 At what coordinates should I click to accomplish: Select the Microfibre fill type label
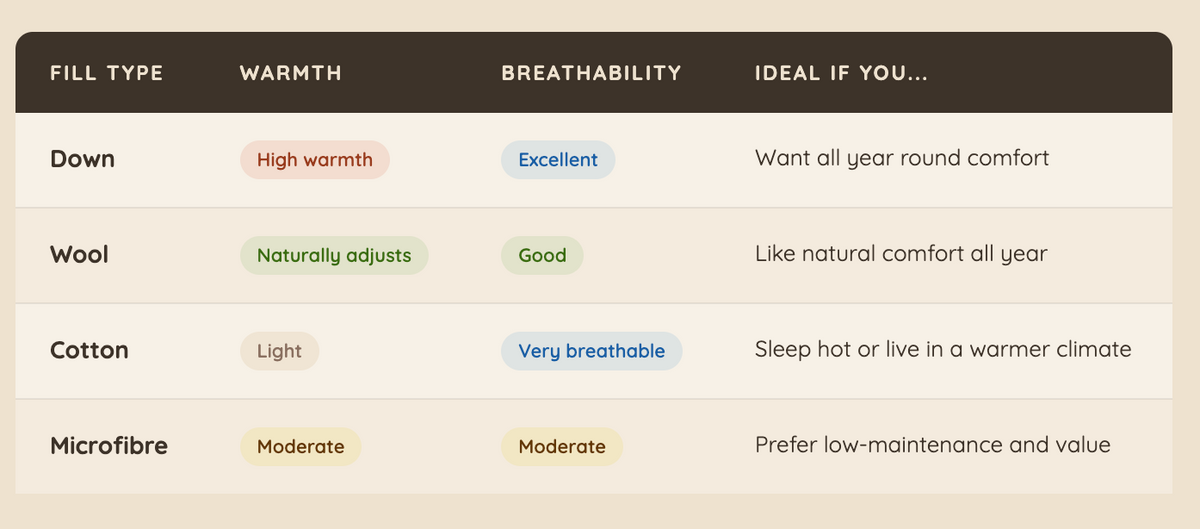pyautogui.click(x=109, y=446)
